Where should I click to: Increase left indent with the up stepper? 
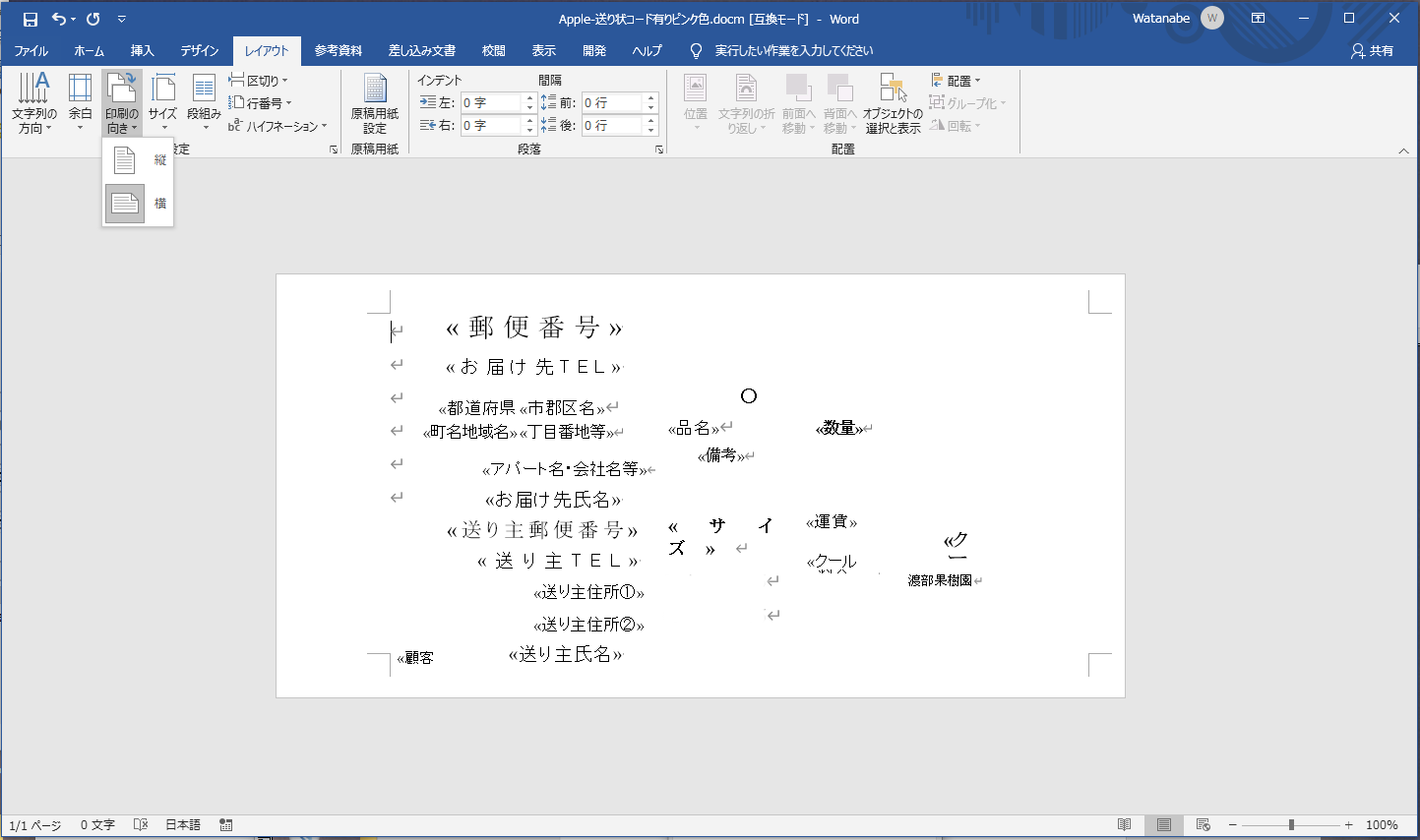(530, 98)
